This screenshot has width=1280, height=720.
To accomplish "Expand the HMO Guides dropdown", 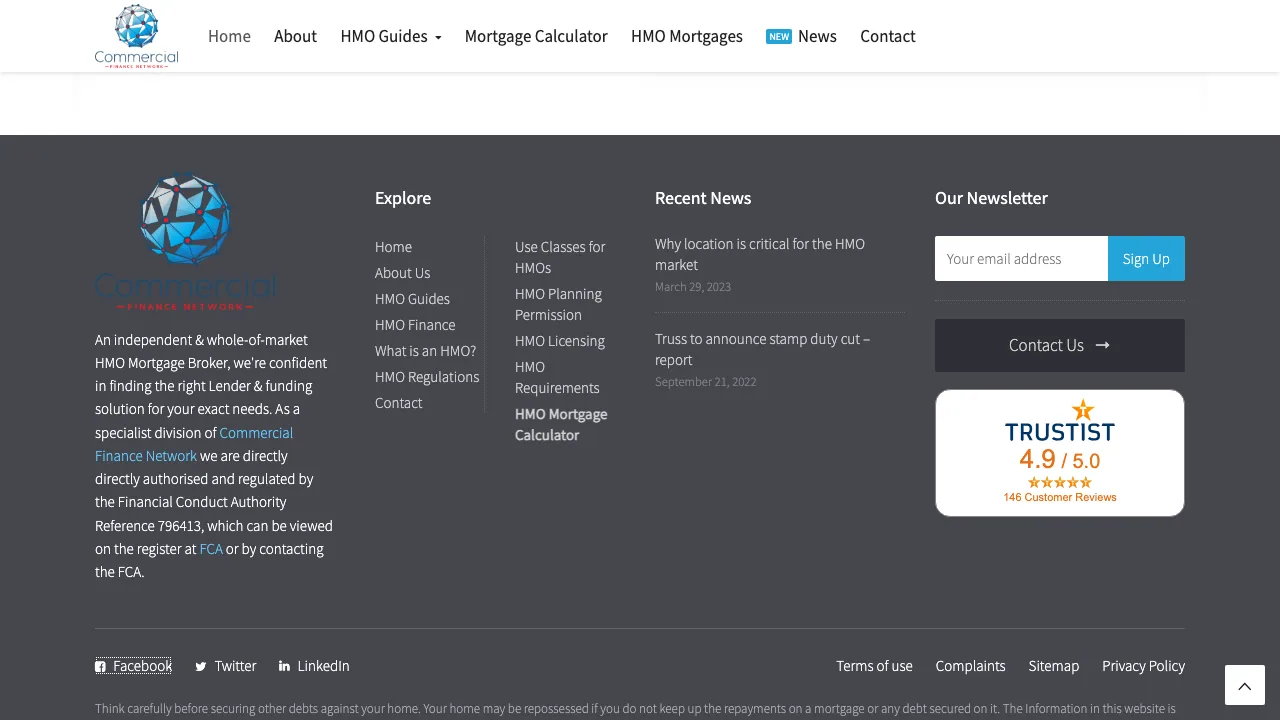I will [390, 36].
